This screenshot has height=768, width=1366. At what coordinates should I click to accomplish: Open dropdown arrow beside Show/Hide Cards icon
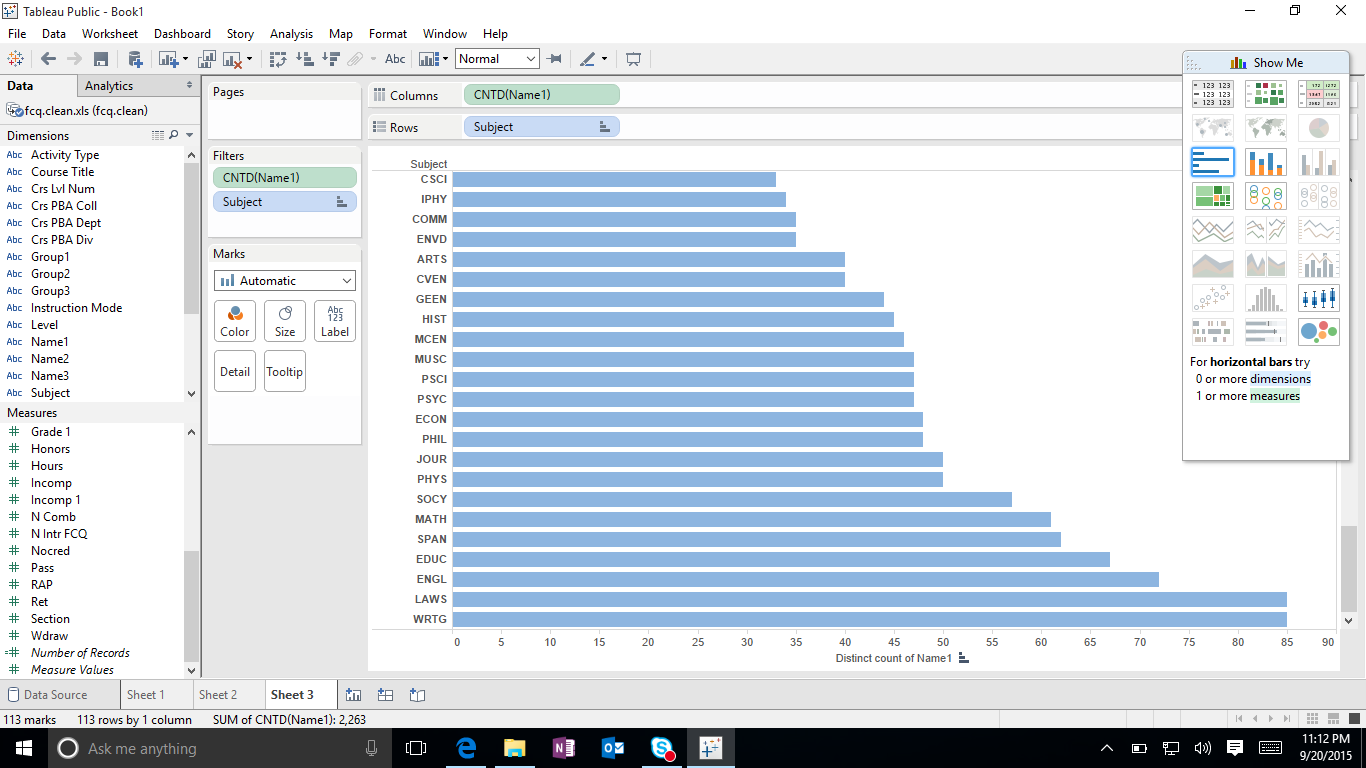[445, 59]
